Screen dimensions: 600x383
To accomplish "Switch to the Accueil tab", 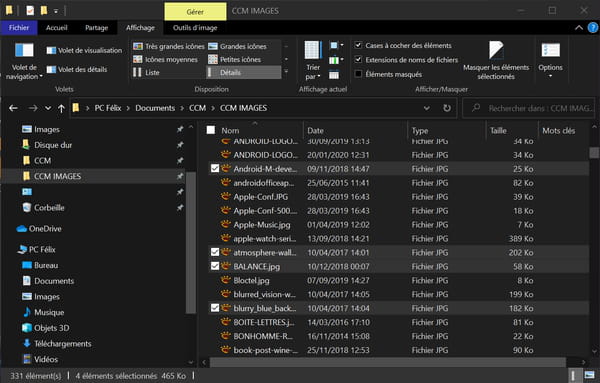I will [x=57, y=28].
